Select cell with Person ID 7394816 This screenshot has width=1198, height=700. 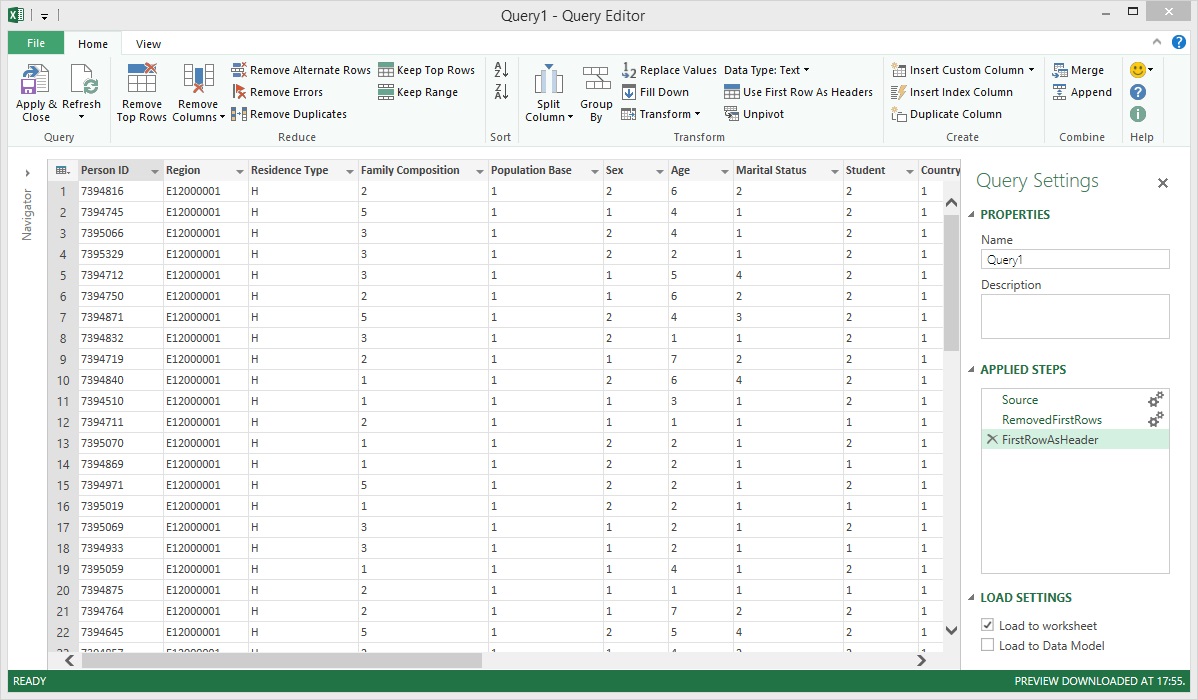pyautogui.click(x=121, y=191)
